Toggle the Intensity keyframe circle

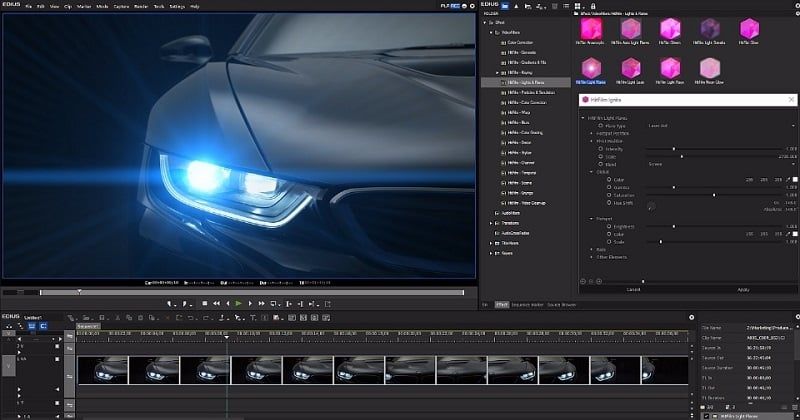[599, 148]
